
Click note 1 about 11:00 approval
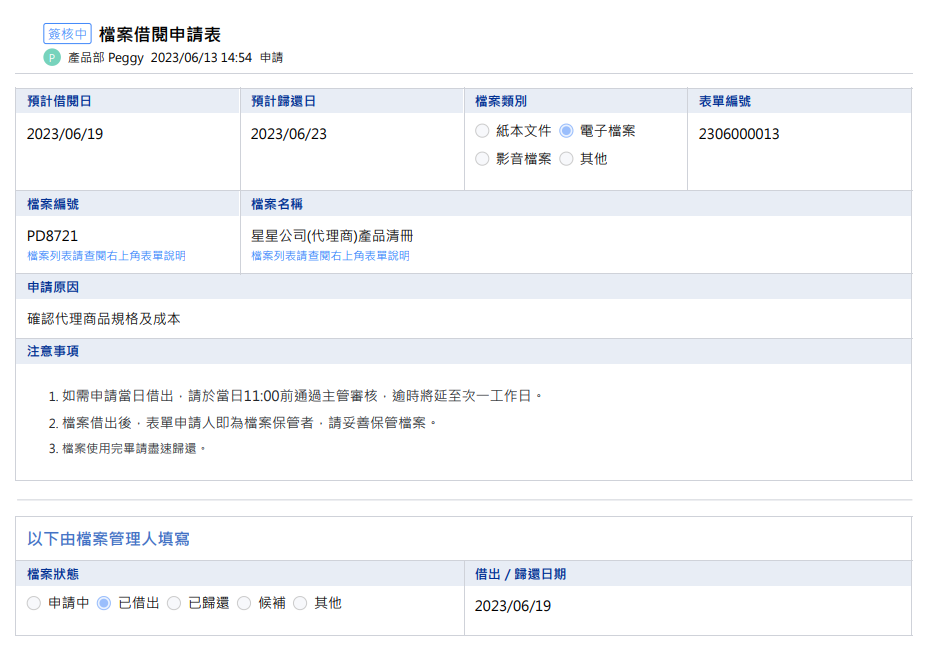click(295, 396)
